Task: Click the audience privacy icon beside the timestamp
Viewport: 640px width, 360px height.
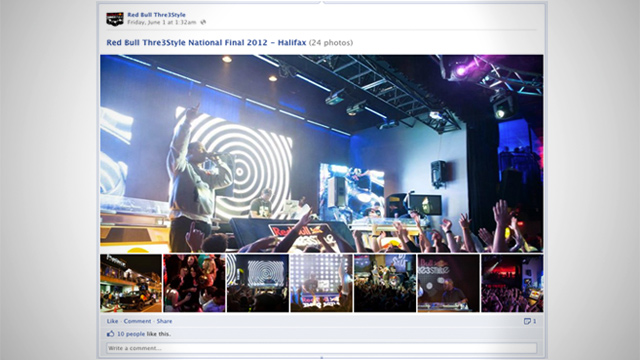Action: coord(203,22)
